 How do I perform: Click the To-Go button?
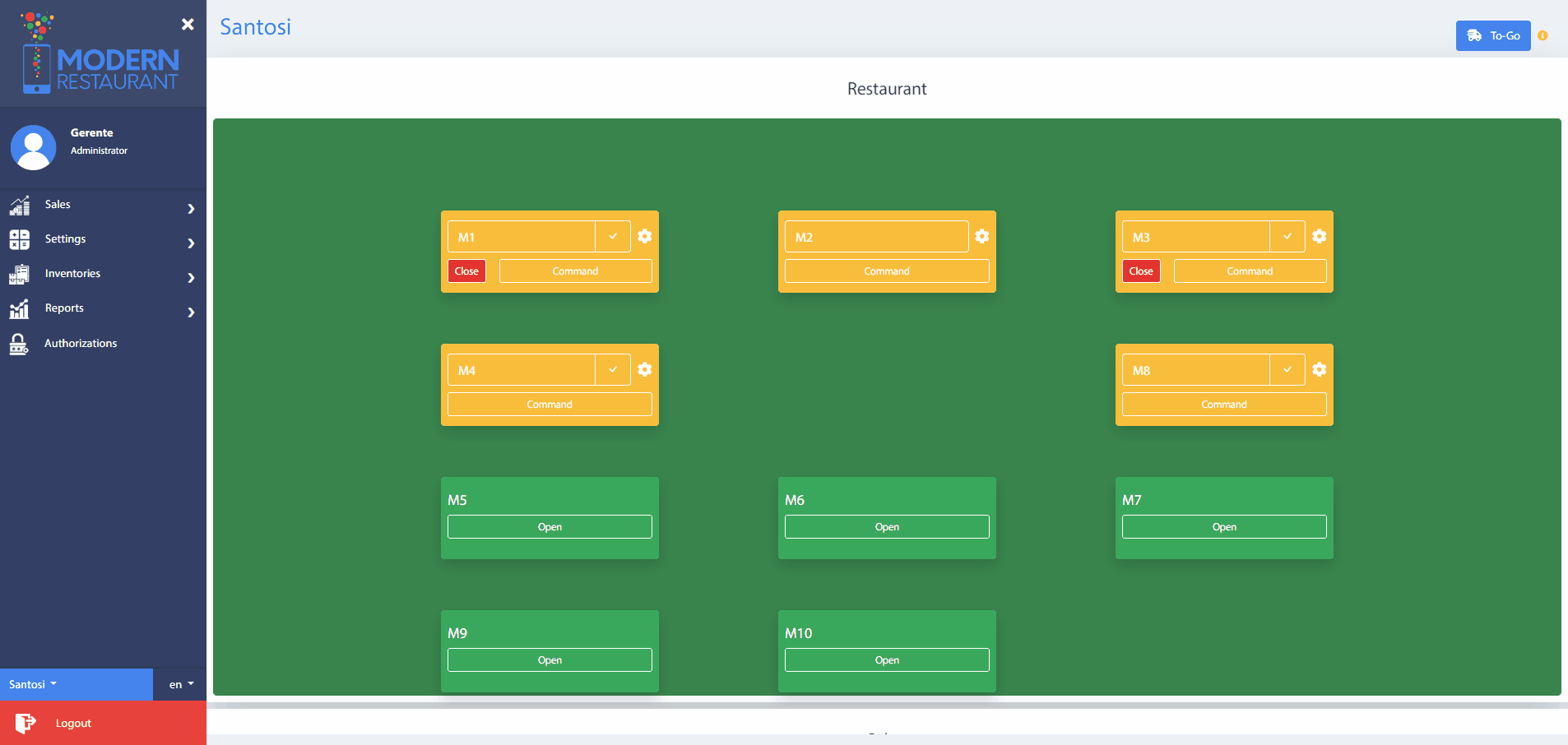tap(1492, 35)
